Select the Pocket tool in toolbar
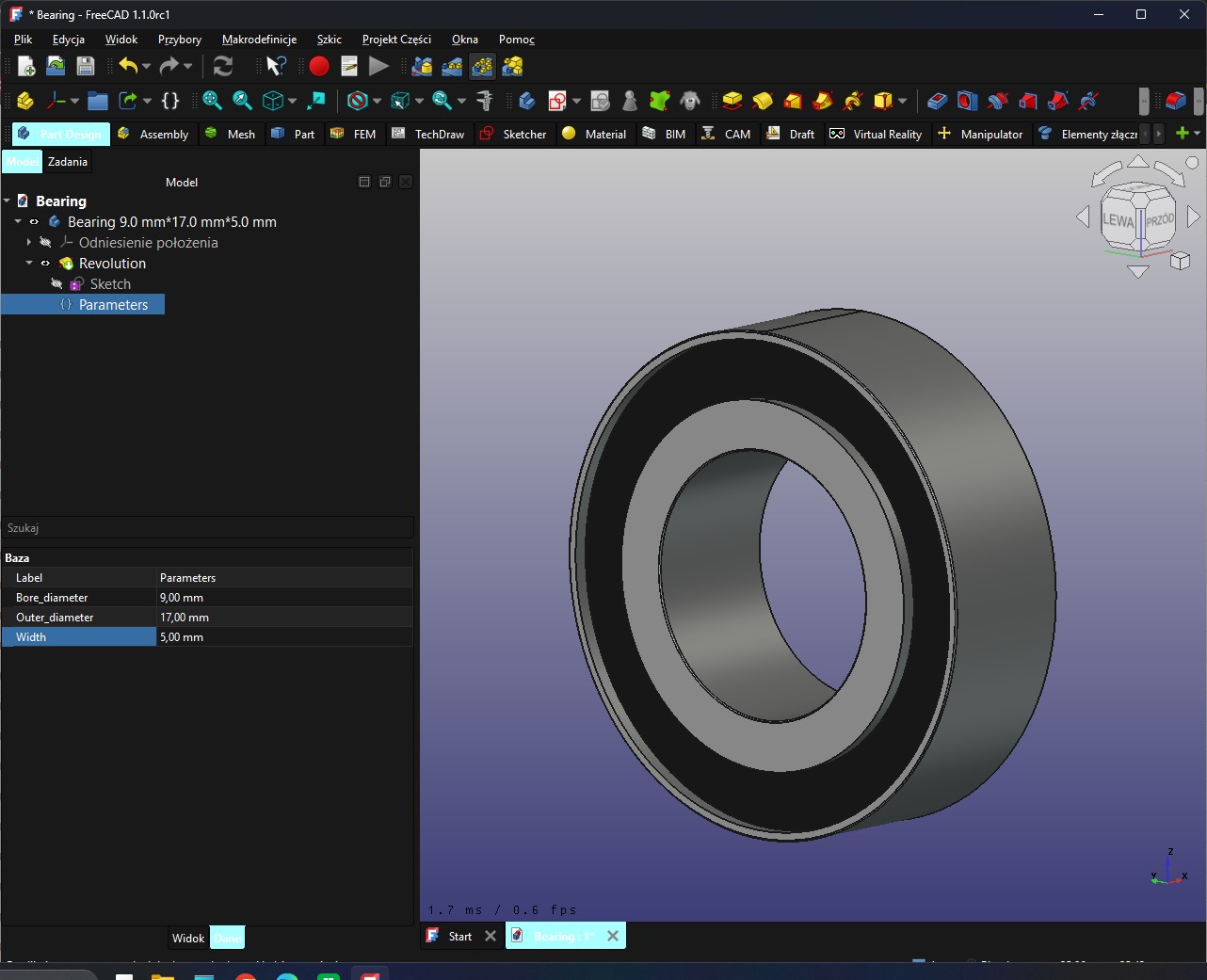Image resolution: width=1207 pixels, height=980 pixels. point(938,101)
